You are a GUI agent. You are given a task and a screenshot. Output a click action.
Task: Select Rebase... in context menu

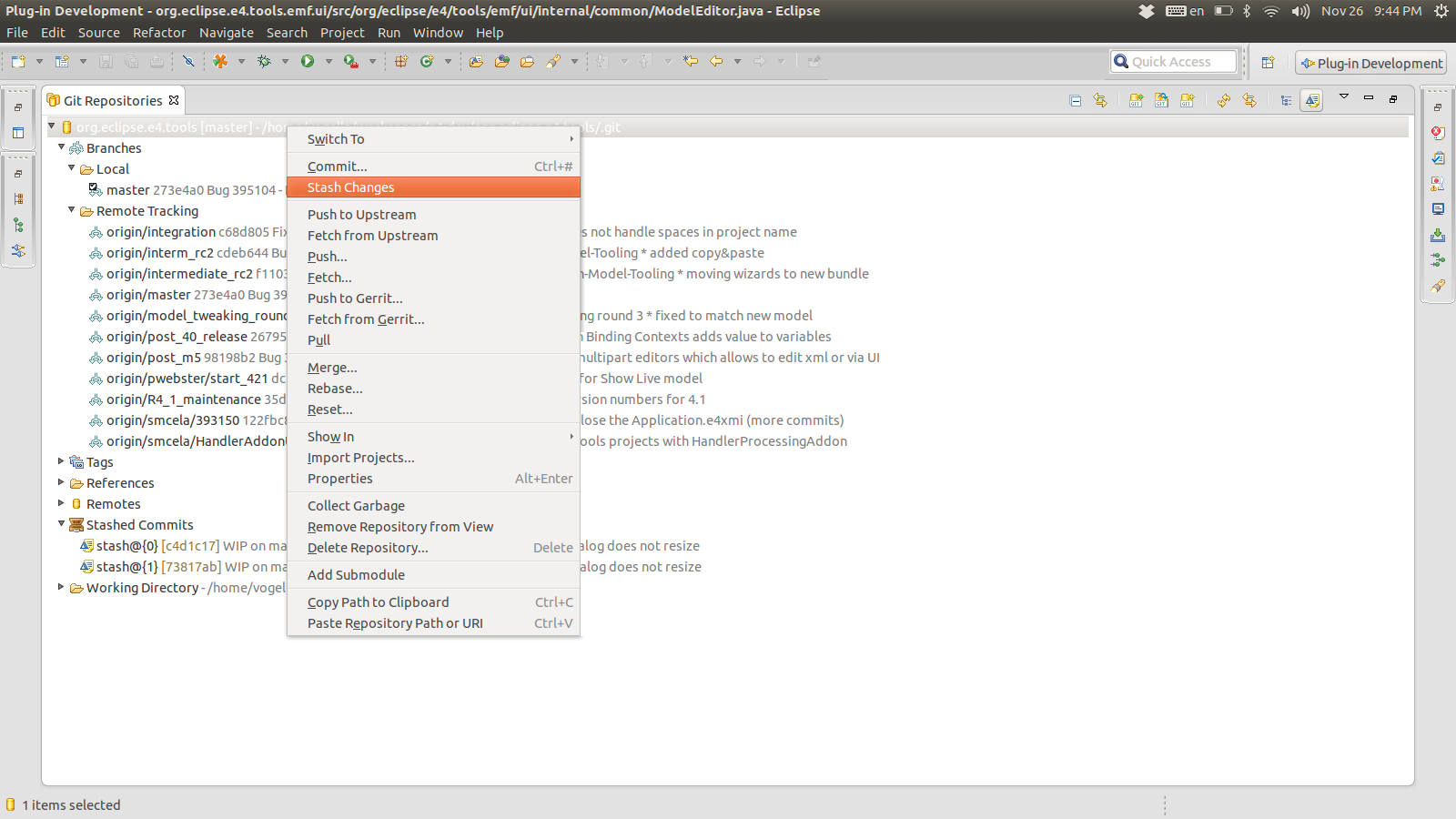click(433, 389)
